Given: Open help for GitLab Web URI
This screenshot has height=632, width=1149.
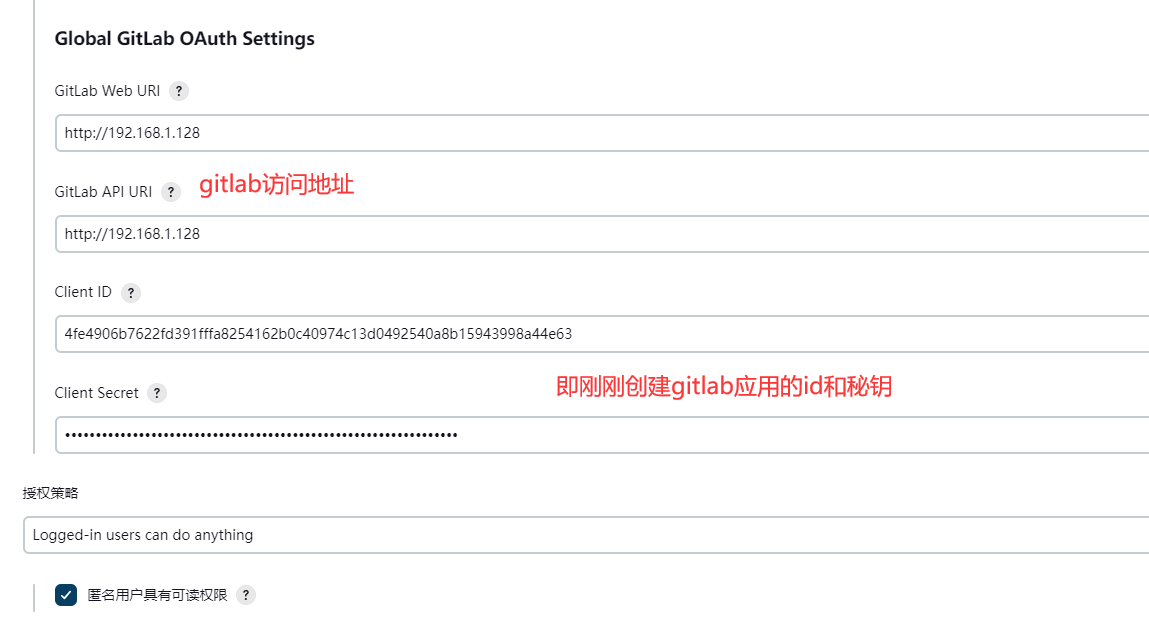Looking at the screenshot, I should point(178,91).
